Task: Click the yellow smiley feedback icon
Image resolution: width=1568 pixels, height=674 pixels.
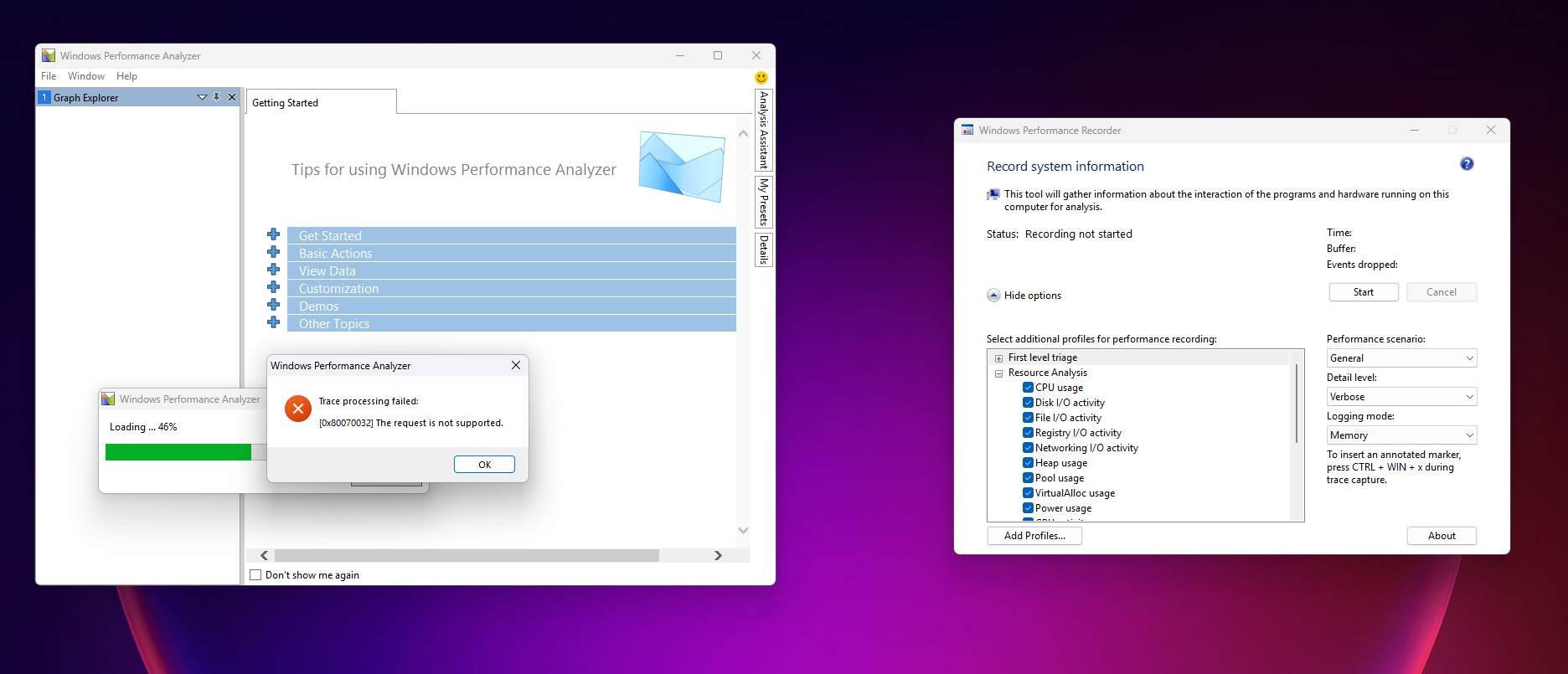Action: coord(761,77)
